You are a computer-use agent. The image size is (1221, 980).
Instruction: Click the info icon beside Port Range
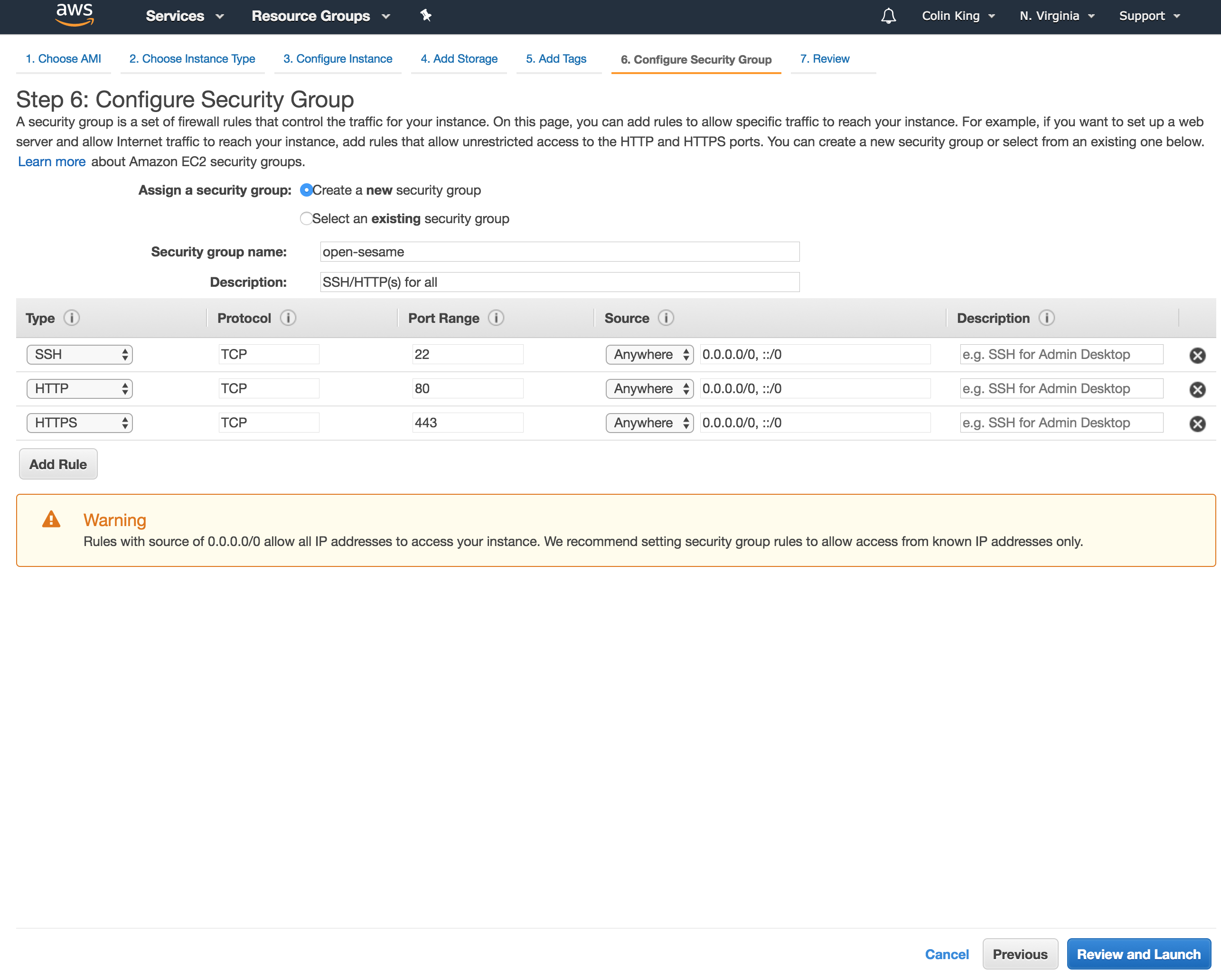click(x=496, y=318)
